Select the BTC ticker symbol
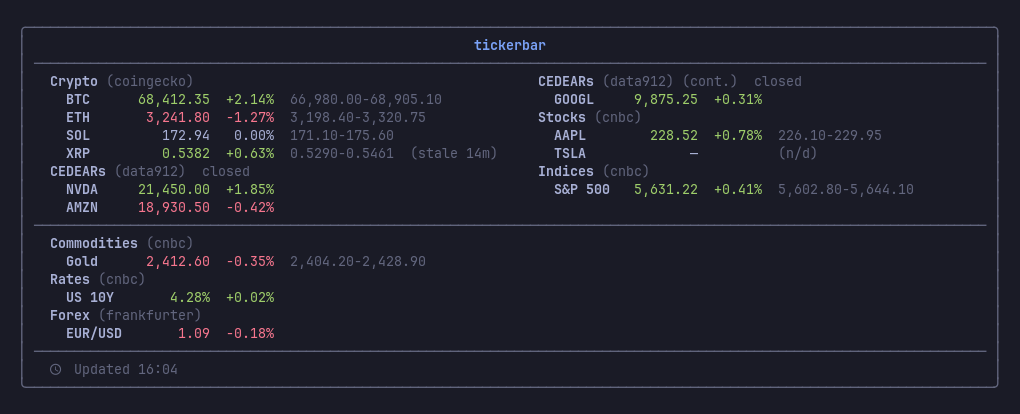Viewport: 1020px width, 414px height. click(78, 100)
